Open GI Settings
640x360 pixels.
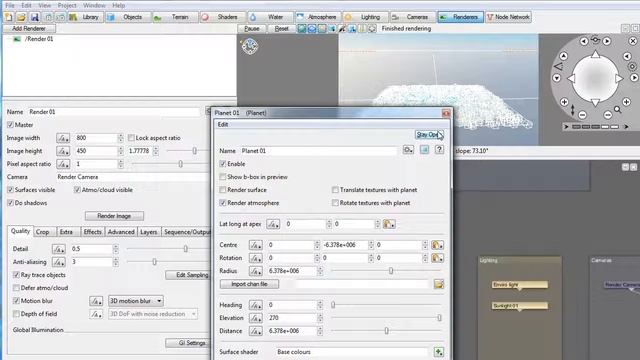point(189,343)
